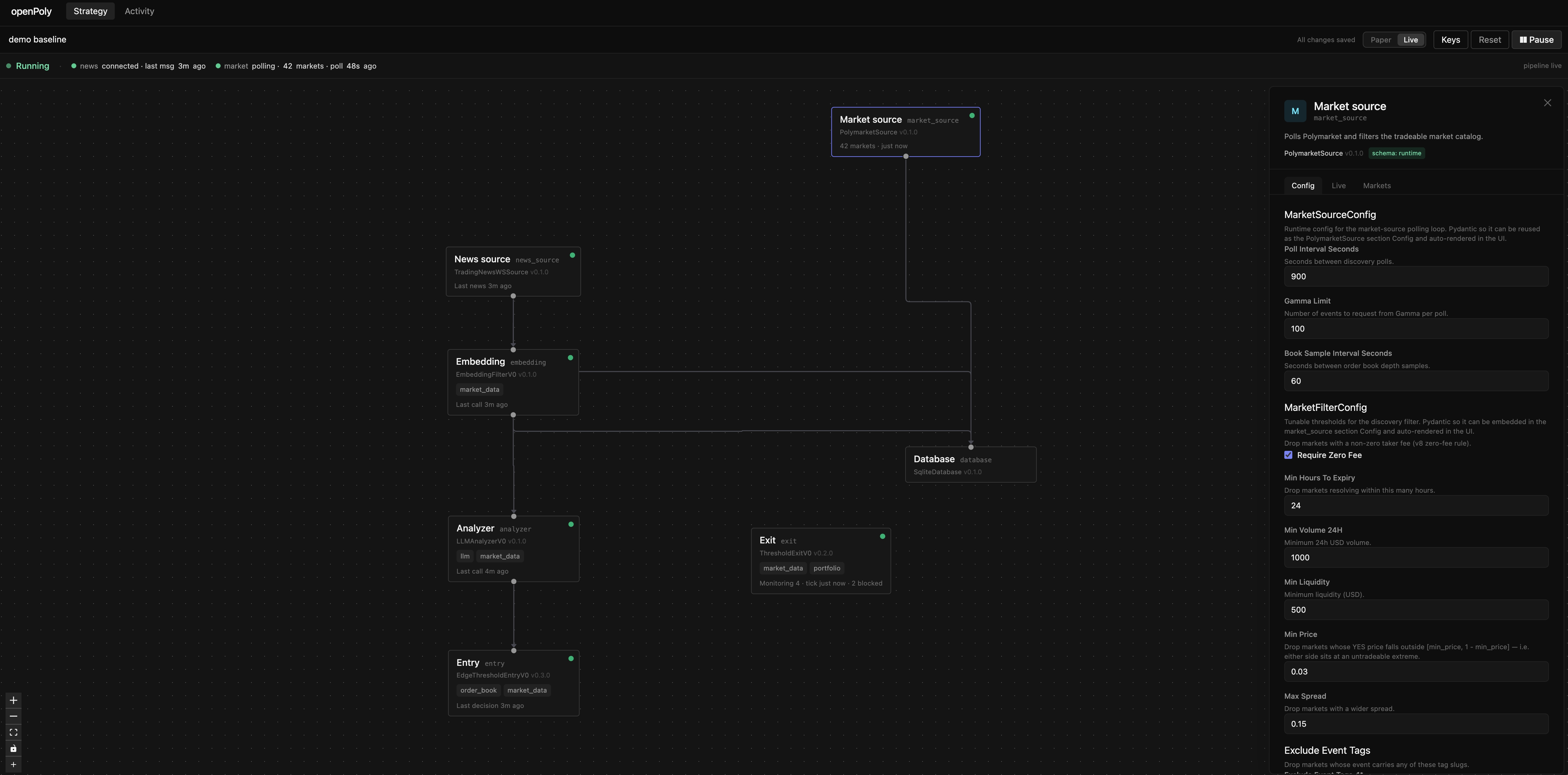Screen dimensions: 1568x775
Task: Select the Entry node
Action: click(x=514, y=683)
